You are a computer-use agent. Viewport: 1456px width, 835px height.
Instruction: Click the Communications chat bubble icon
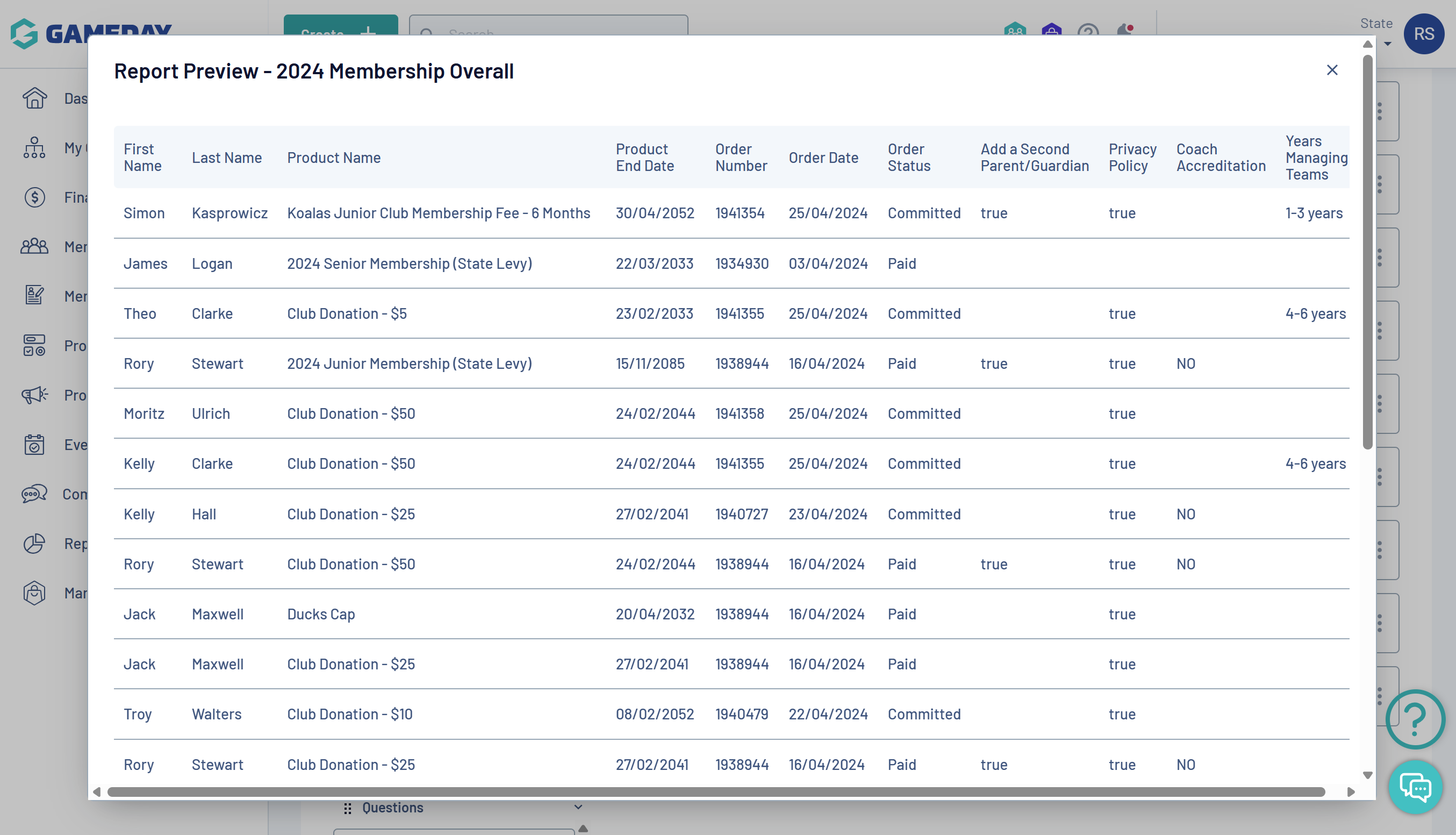point(34,494)
